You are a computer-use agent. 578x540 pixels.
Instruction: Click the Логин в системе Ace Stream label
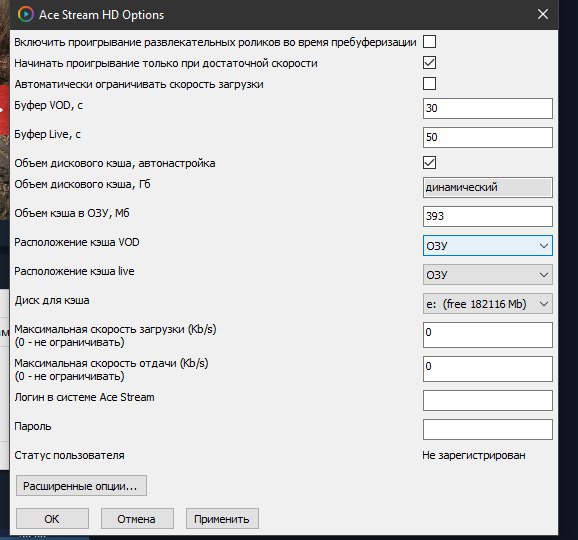click(x=84, y=397)
